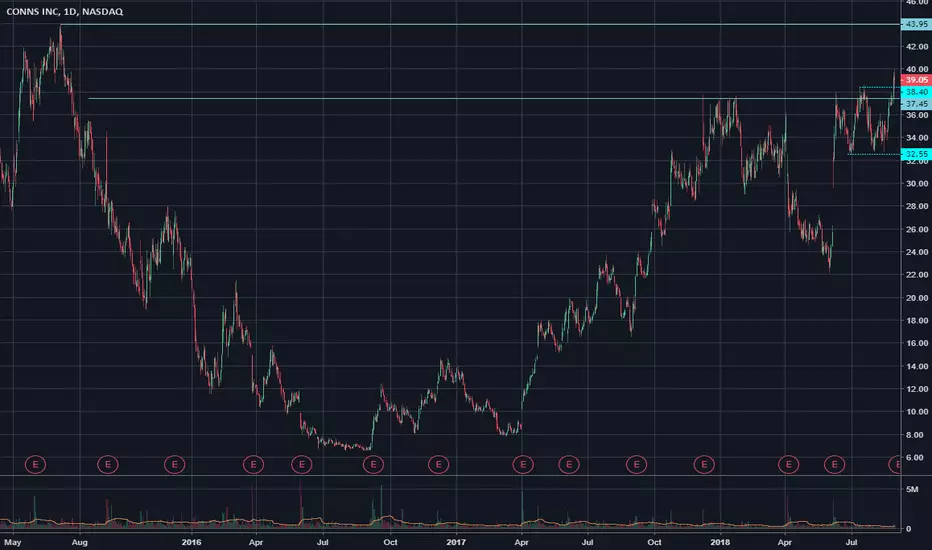Select the cyan 38.40 price label
The image size is (932, 550).
pyautogui.click(x=916, y=92)
